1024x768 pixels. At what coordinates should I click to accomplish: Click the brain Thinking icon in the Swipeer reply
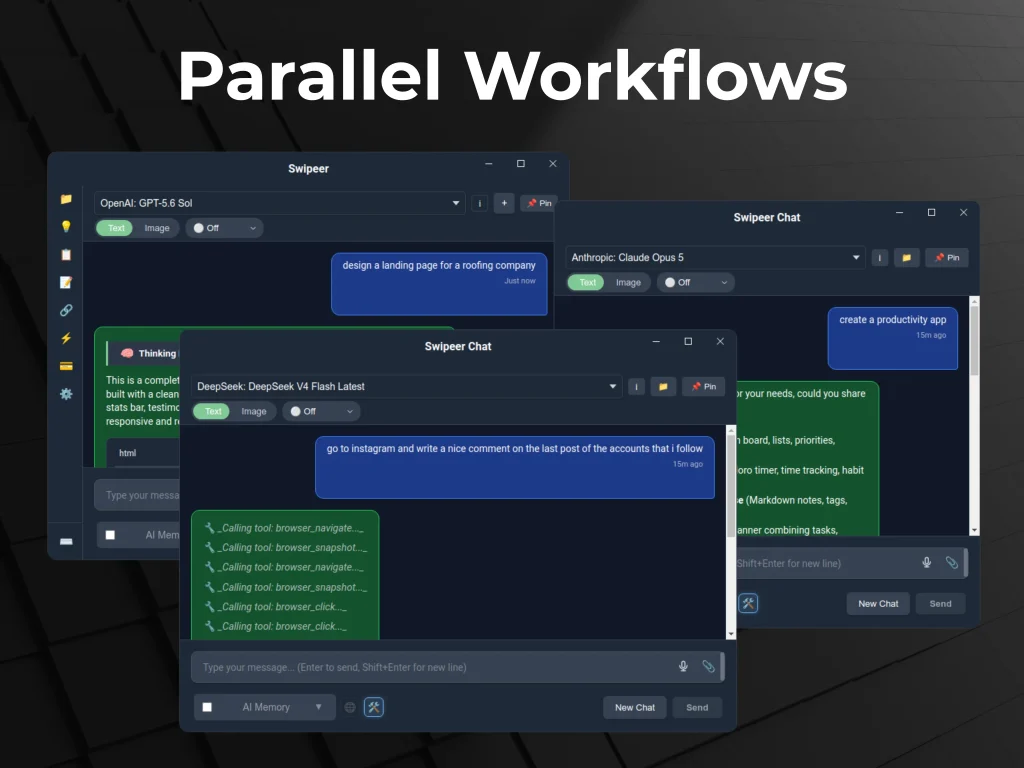[x=127, y=353]
